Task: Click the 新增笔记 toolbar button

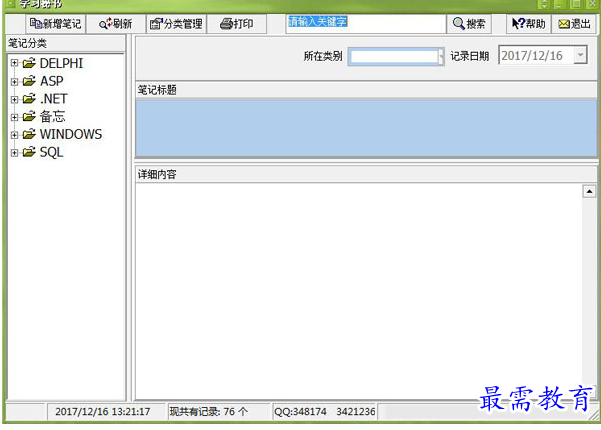Action: pyautogui.click(x=56, y=24)
